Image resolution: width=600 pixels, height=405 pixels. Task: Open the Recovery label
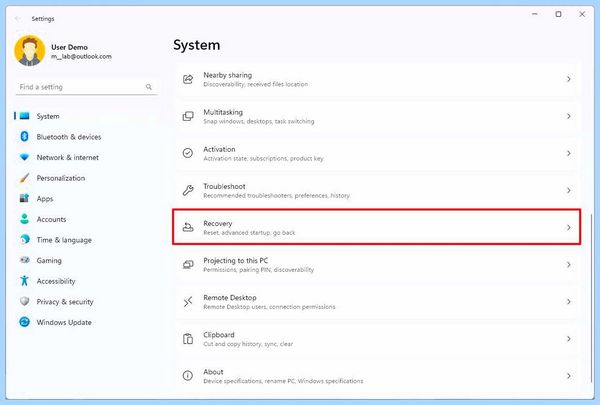point(218,223)
